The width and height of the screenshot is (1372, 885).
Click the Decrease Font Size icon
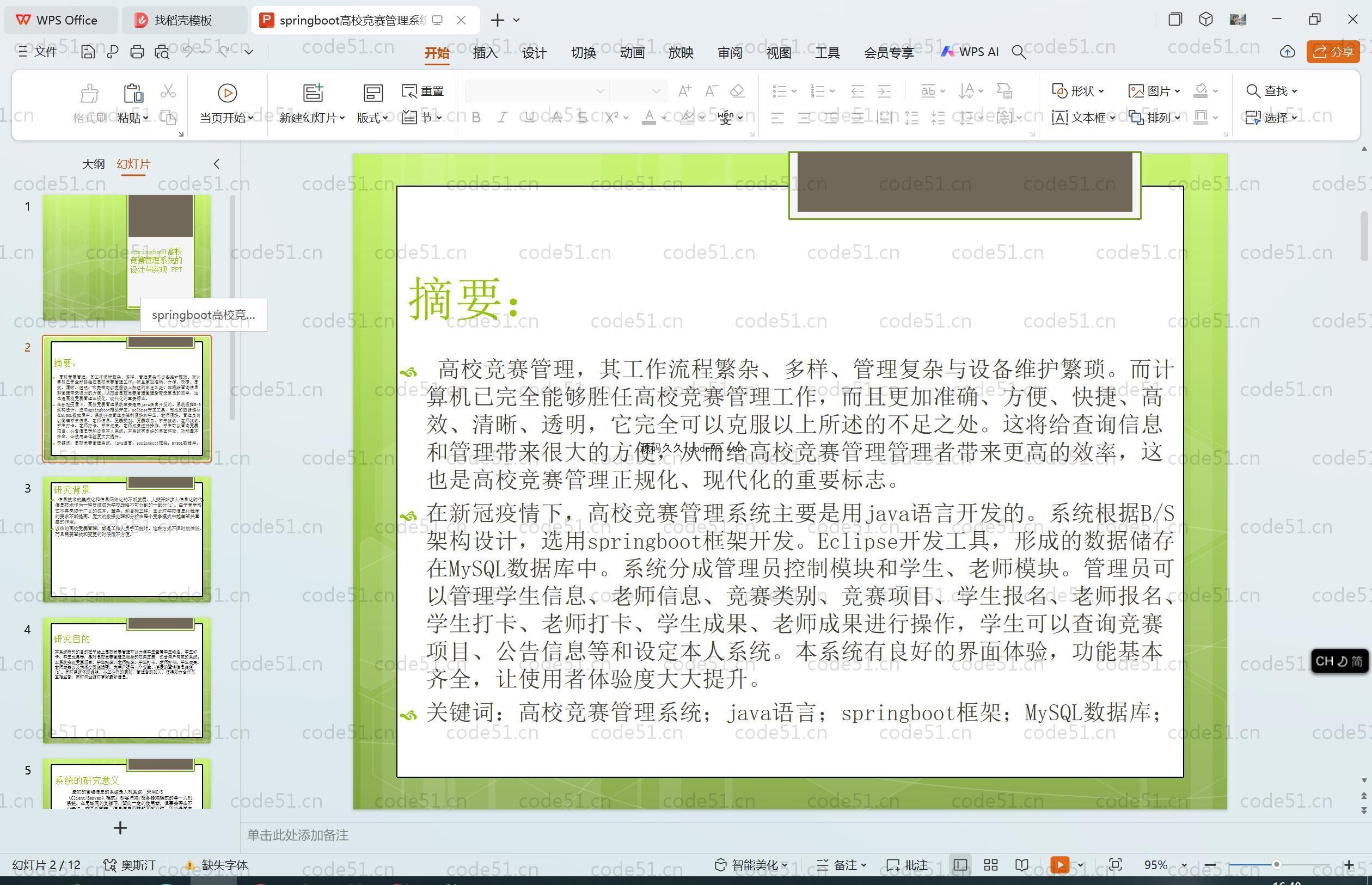[x=711, y=91]
